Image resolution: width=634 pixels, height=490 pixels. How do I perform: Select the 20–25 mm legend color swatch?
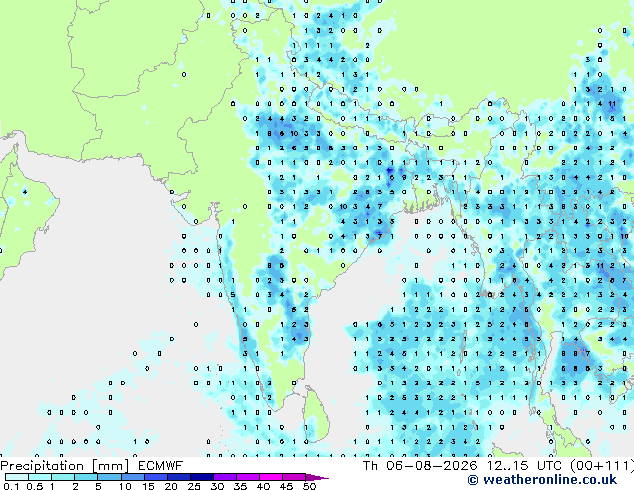pos(178,477)
